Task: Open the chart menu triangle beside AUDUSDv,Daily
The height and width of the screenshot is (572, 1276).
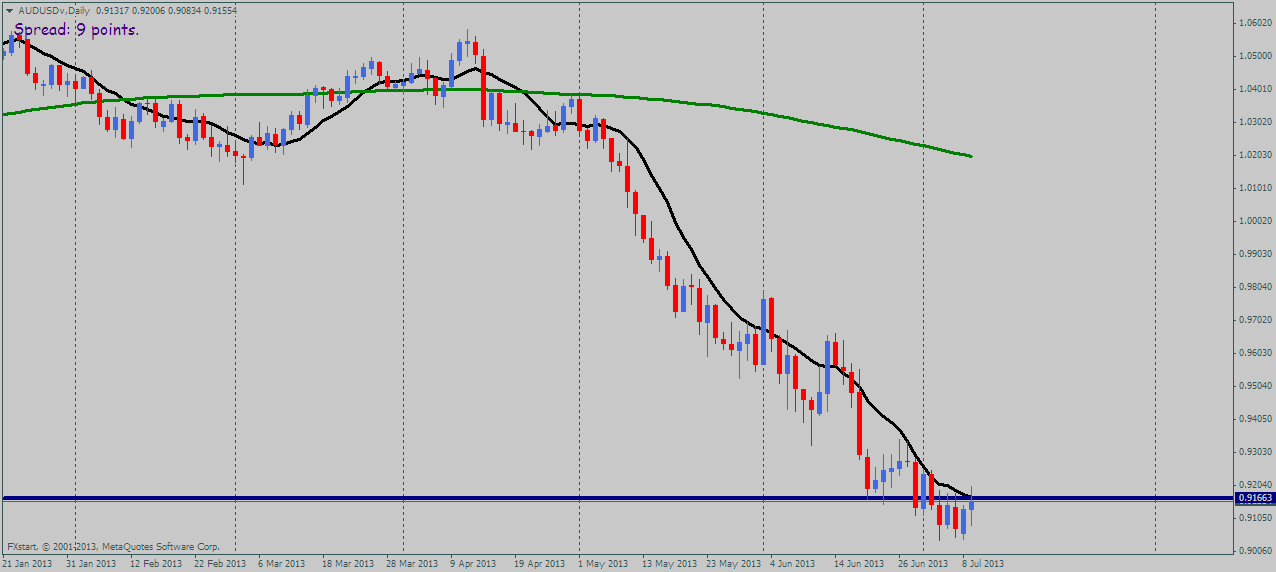Action: pos(10,10)
